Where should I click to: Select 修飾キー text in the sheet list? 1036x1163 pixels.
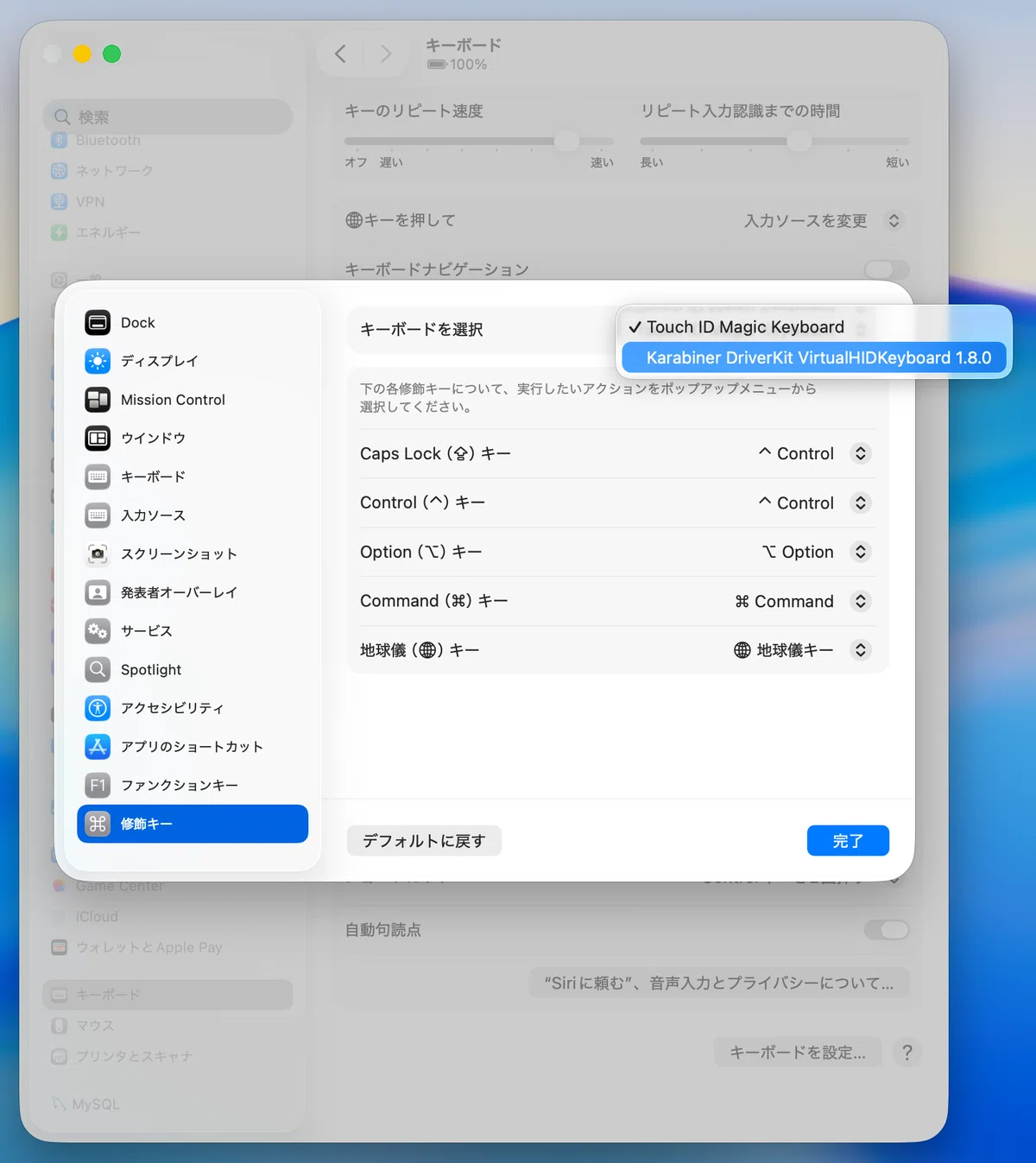147,824
